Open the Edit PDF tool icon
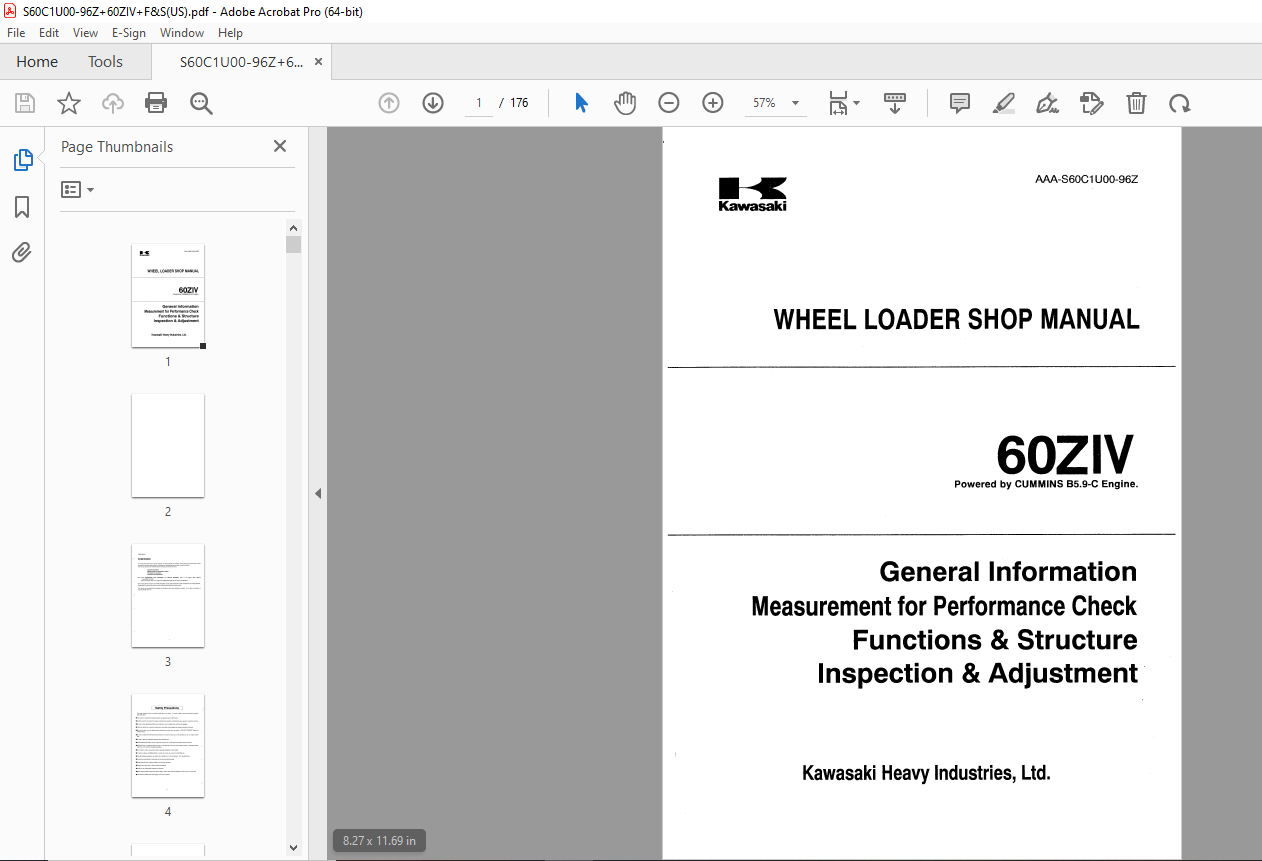1262x861 pixels. click(x=1092, y=103)
